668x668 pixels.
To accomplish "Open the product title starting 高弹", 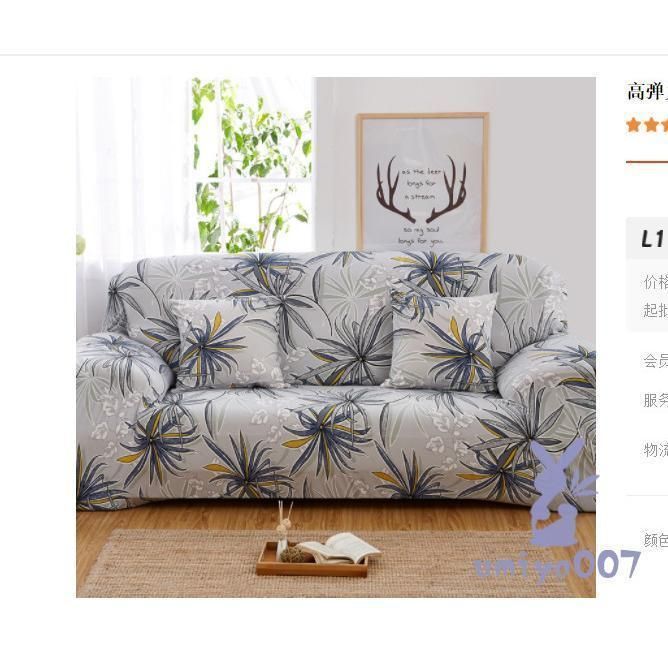I will (647, 92).
